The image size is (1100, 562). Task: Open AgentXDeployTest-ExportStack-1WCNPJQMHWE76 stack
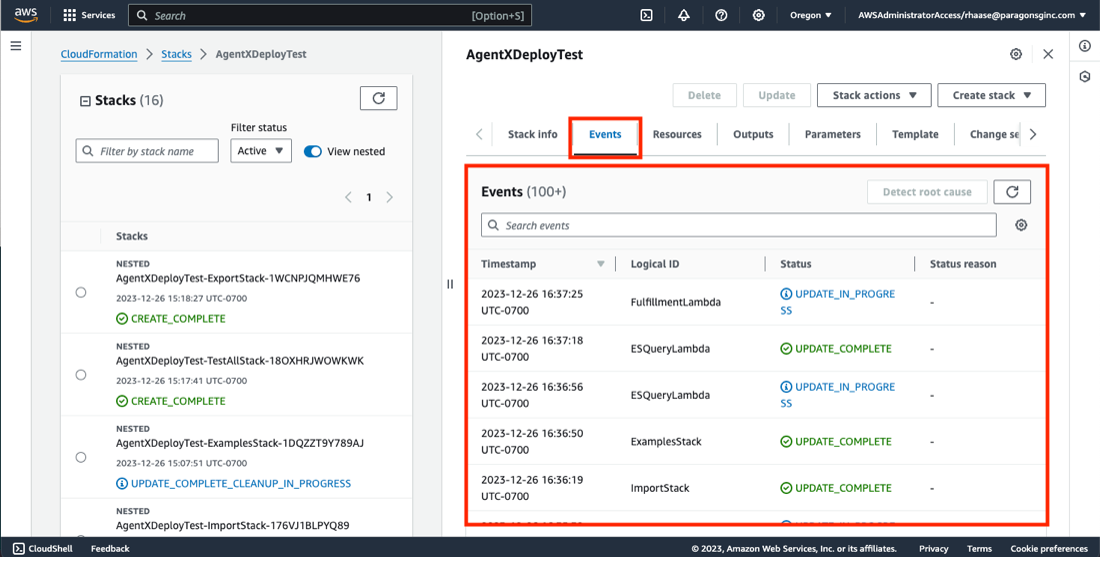click(x=238, y=278)
